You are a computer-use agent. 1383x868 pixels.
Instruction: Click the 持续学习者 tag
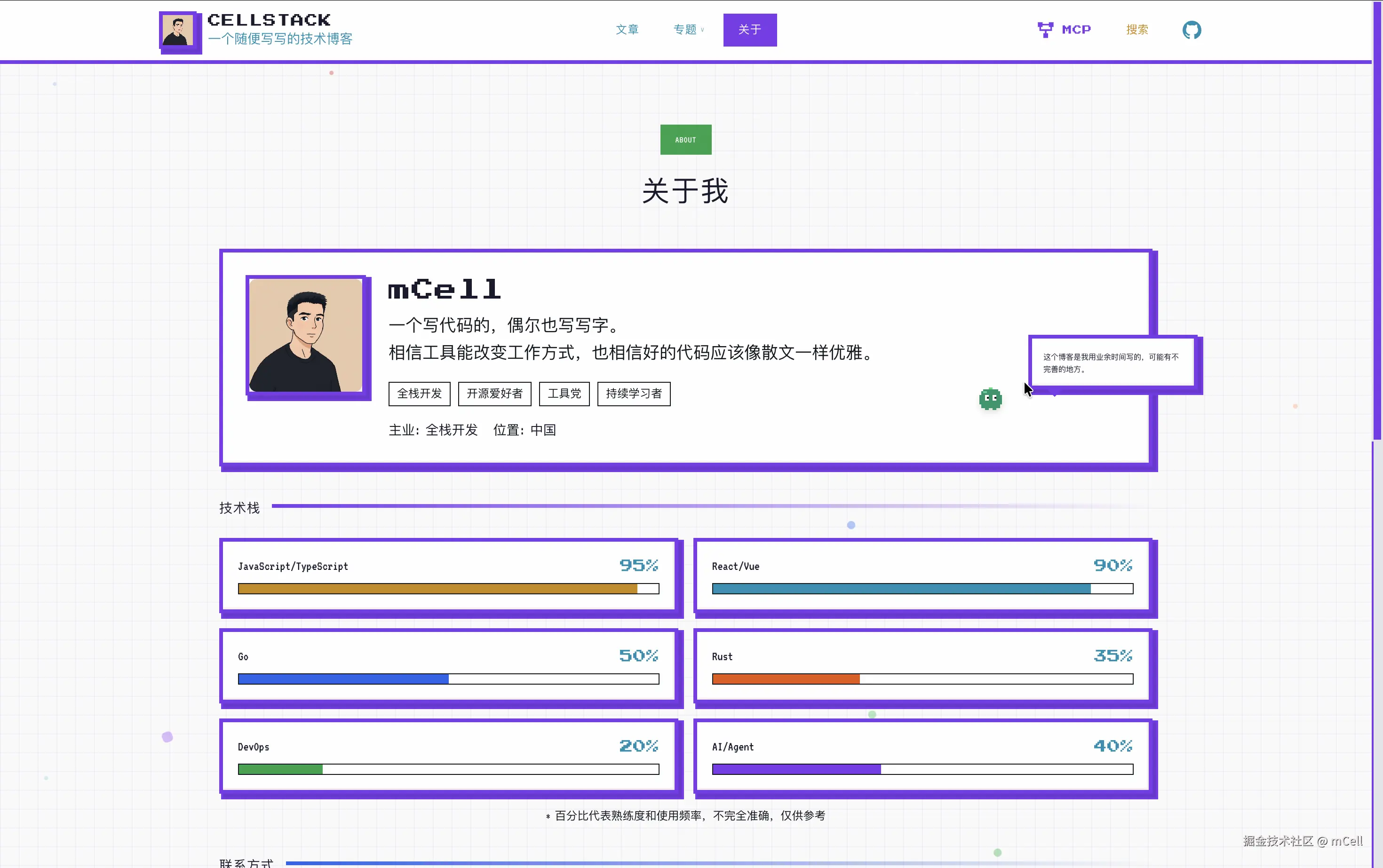point(634,394)
